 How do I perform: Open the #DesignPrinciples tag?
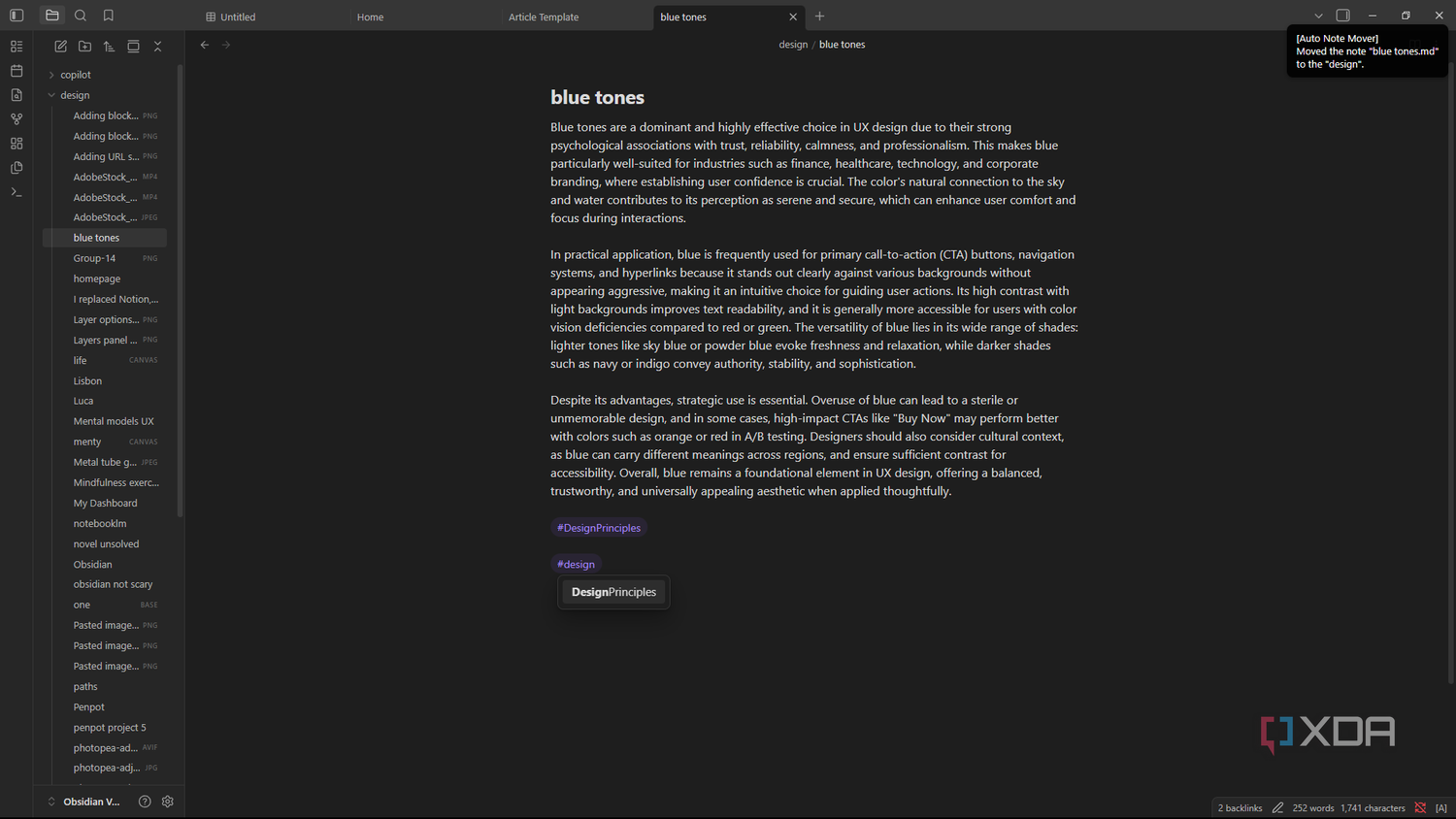599,528
